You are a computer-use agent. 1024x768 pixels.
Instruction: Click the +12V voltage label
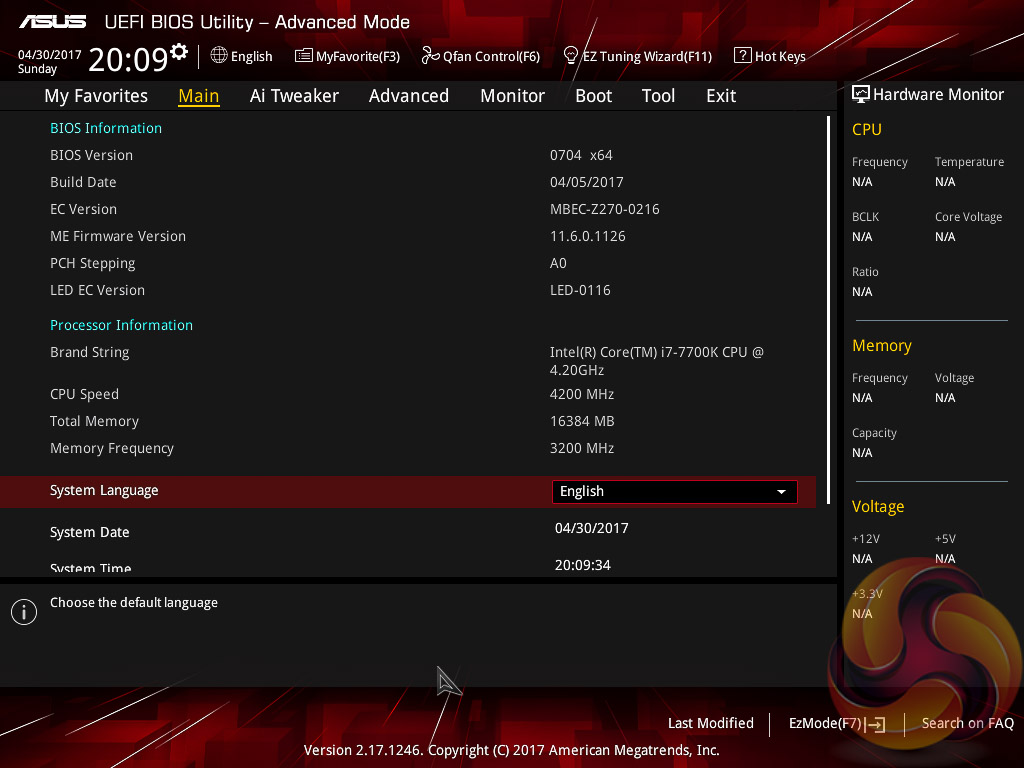click(x=865, y=539)
